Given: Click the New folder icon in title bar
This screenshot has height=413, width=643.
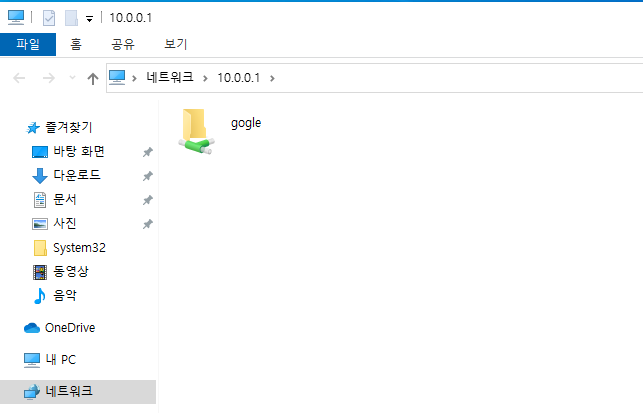Looking at the screenshot, I should coord(71,18).
